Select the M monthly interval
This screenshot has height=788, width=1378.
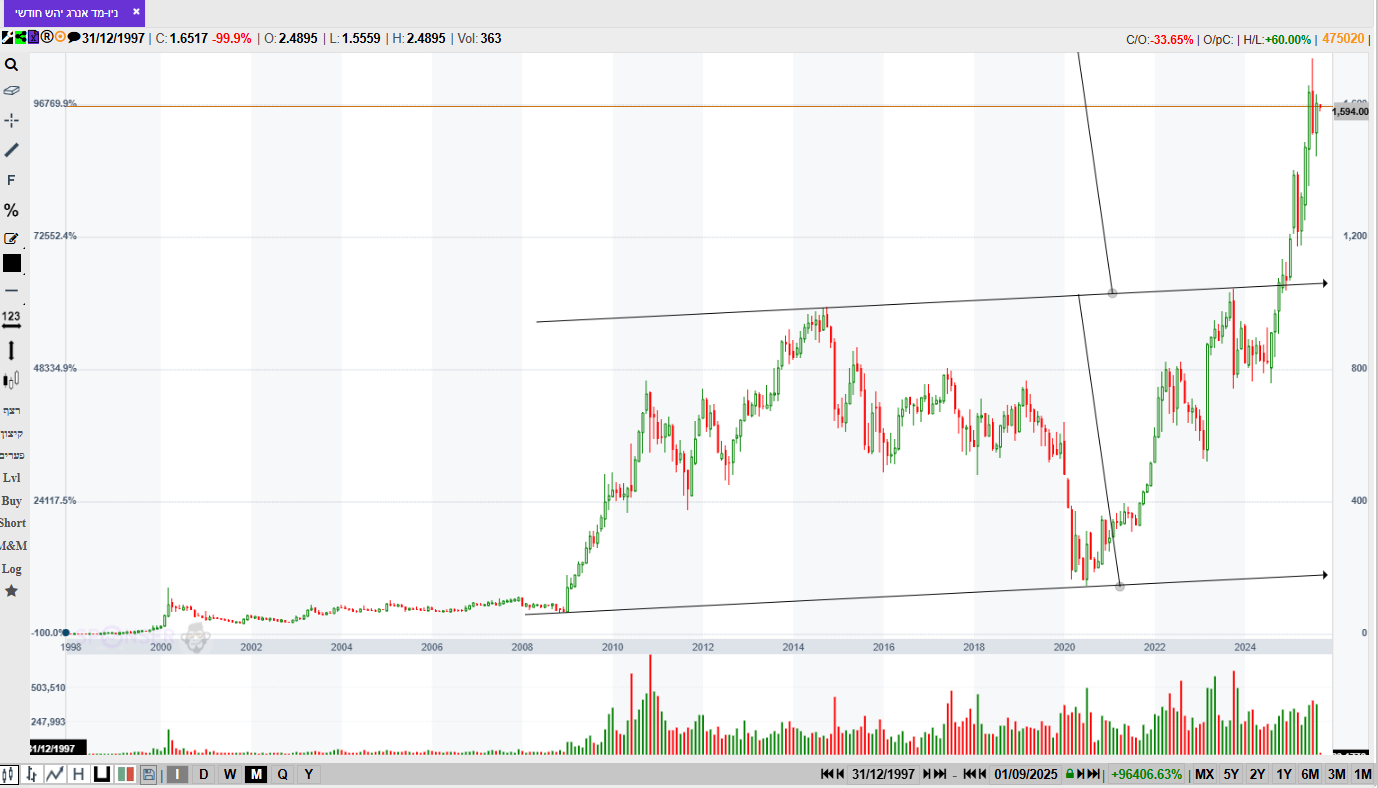point(256,774)
